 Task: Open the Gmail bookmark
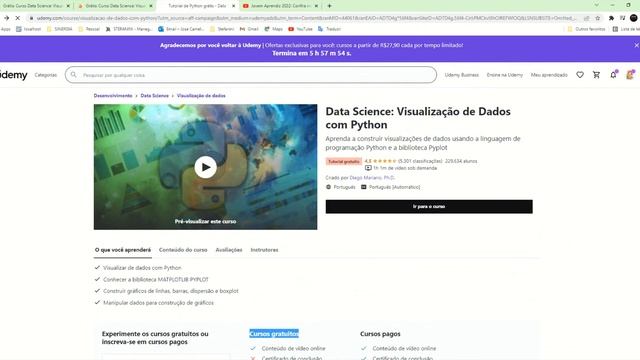249,29
